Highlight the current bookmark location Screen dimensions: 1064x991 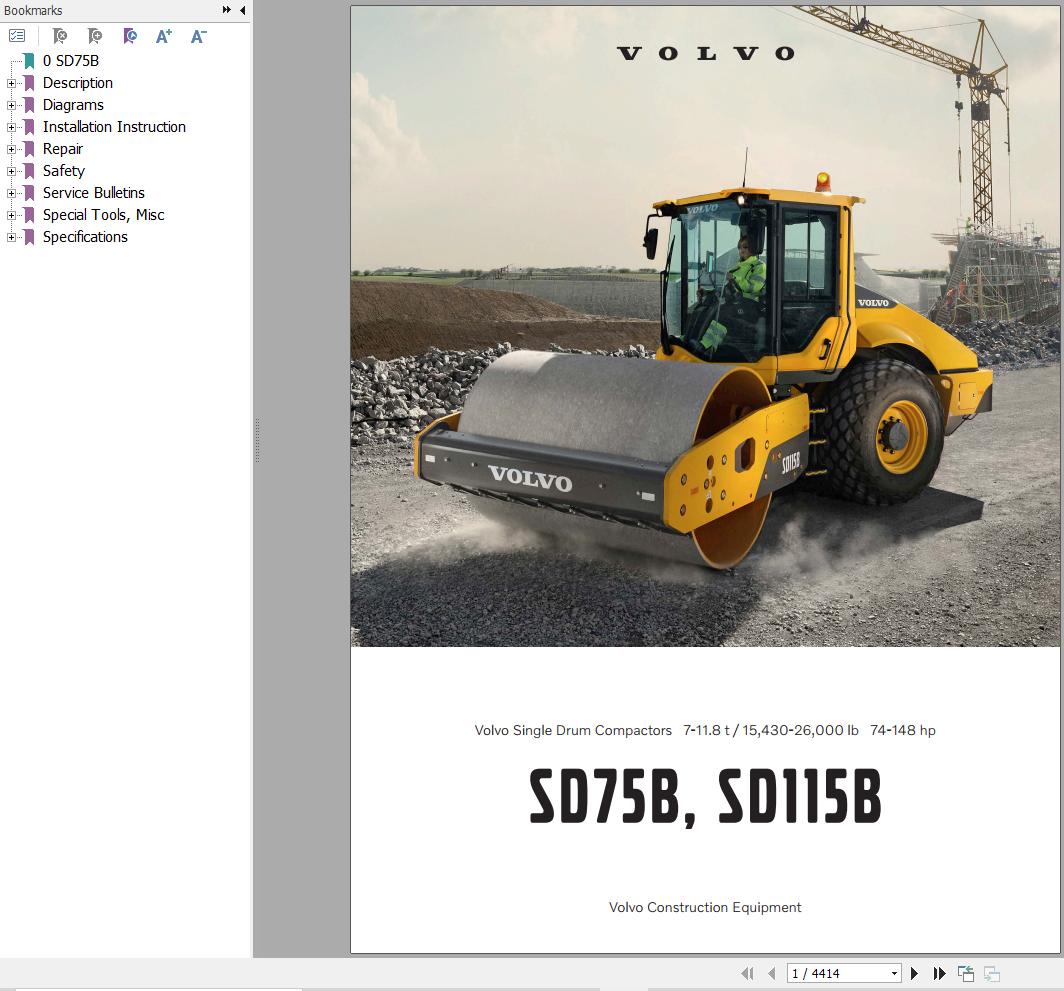tap(129, 35)
